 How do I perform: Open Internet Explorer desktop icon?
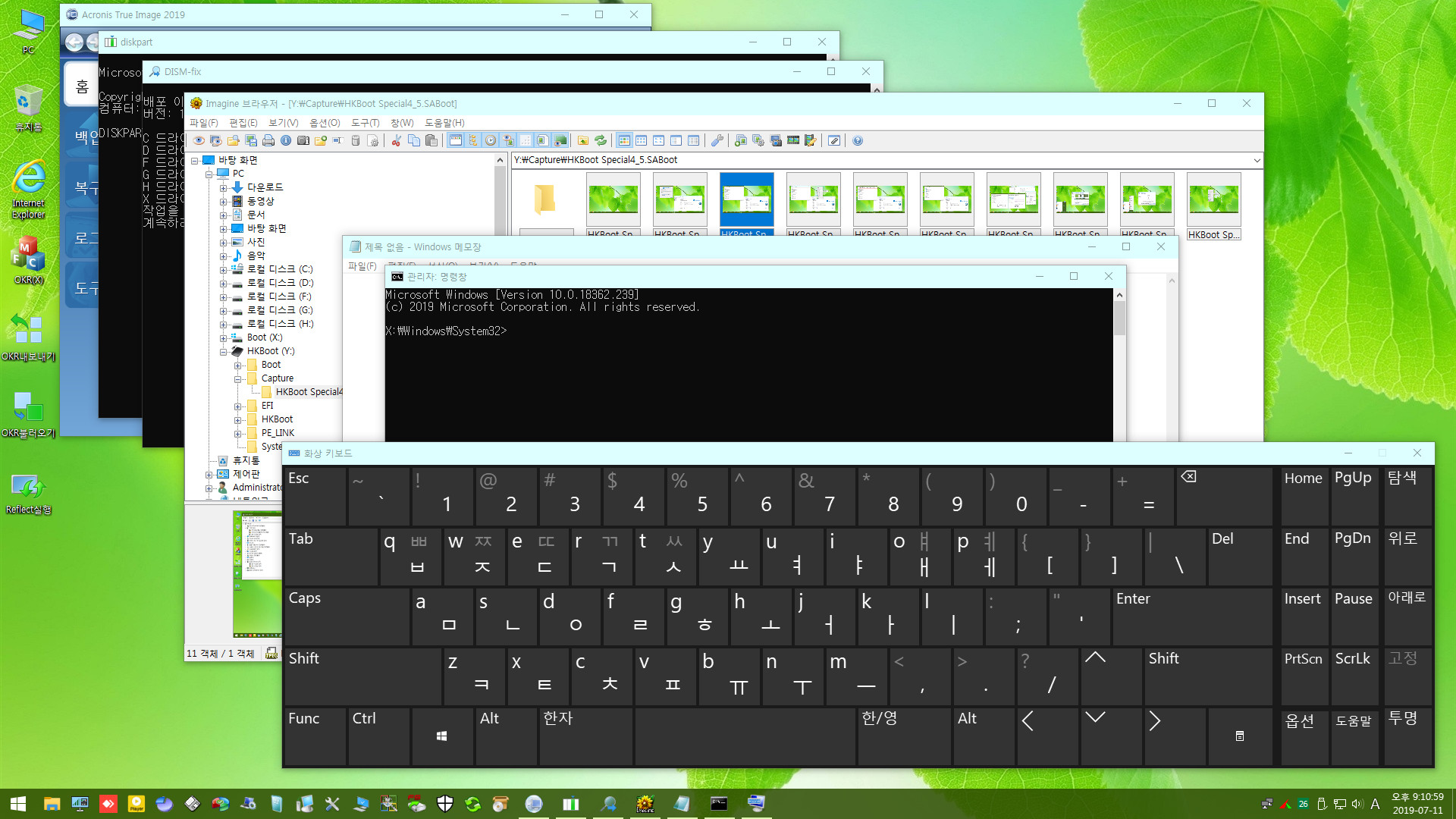(28, 189)
